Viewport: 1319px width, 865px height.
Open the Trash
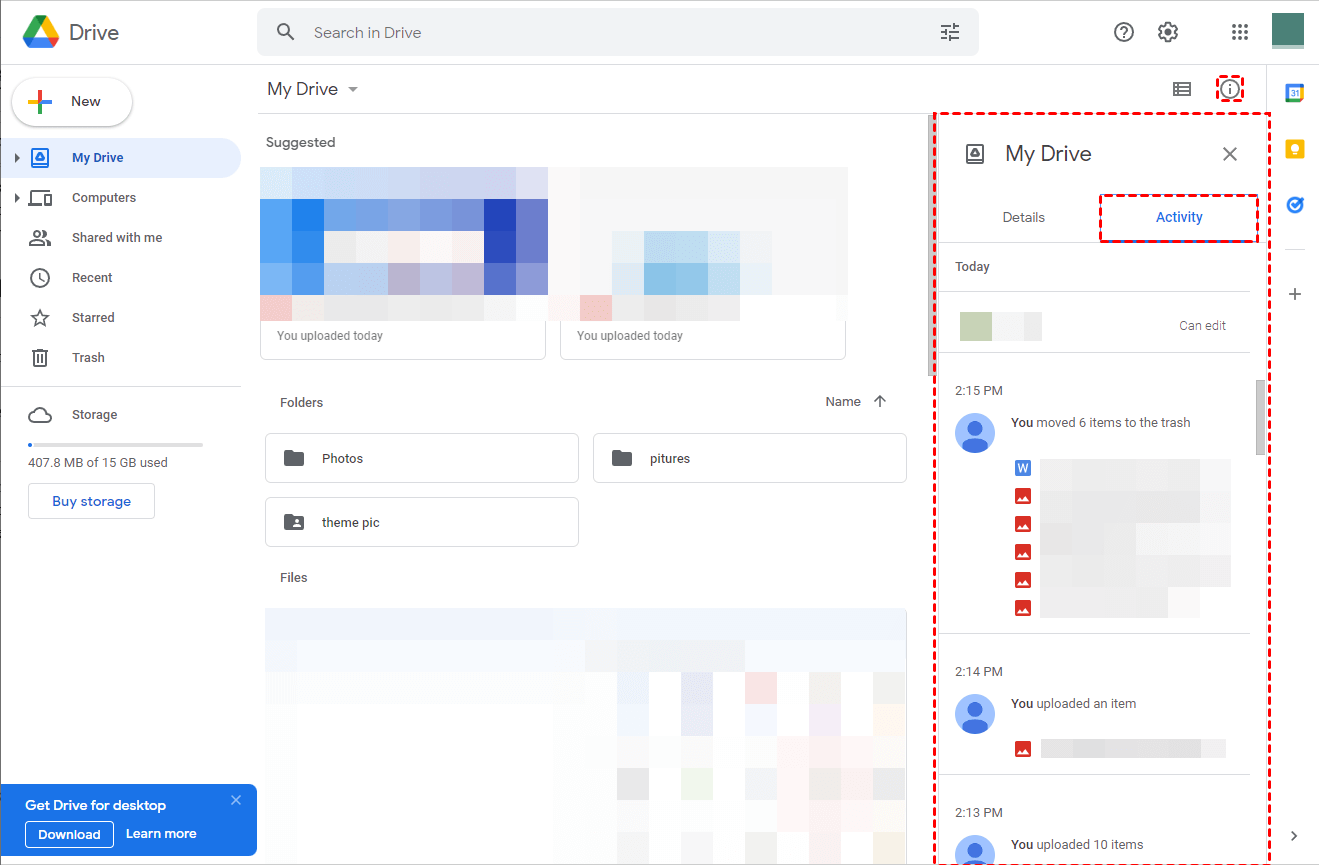[x=121, y=358]
